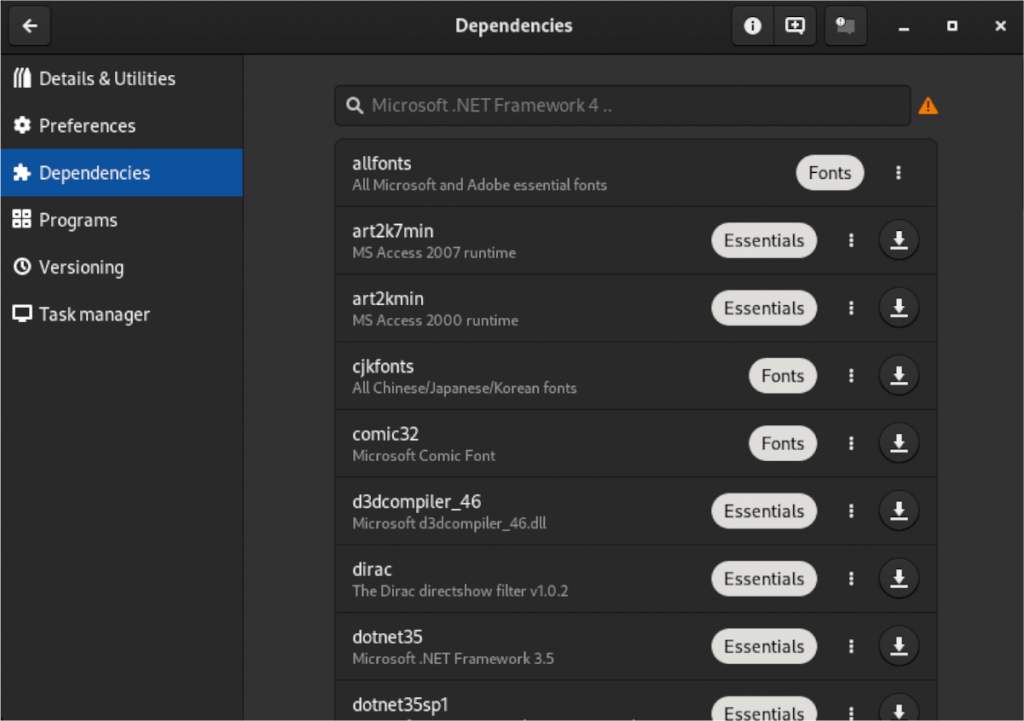Click the Fonts badge on allfonts
Viewport: 1024px width, 721px height.
click(829, 172)
